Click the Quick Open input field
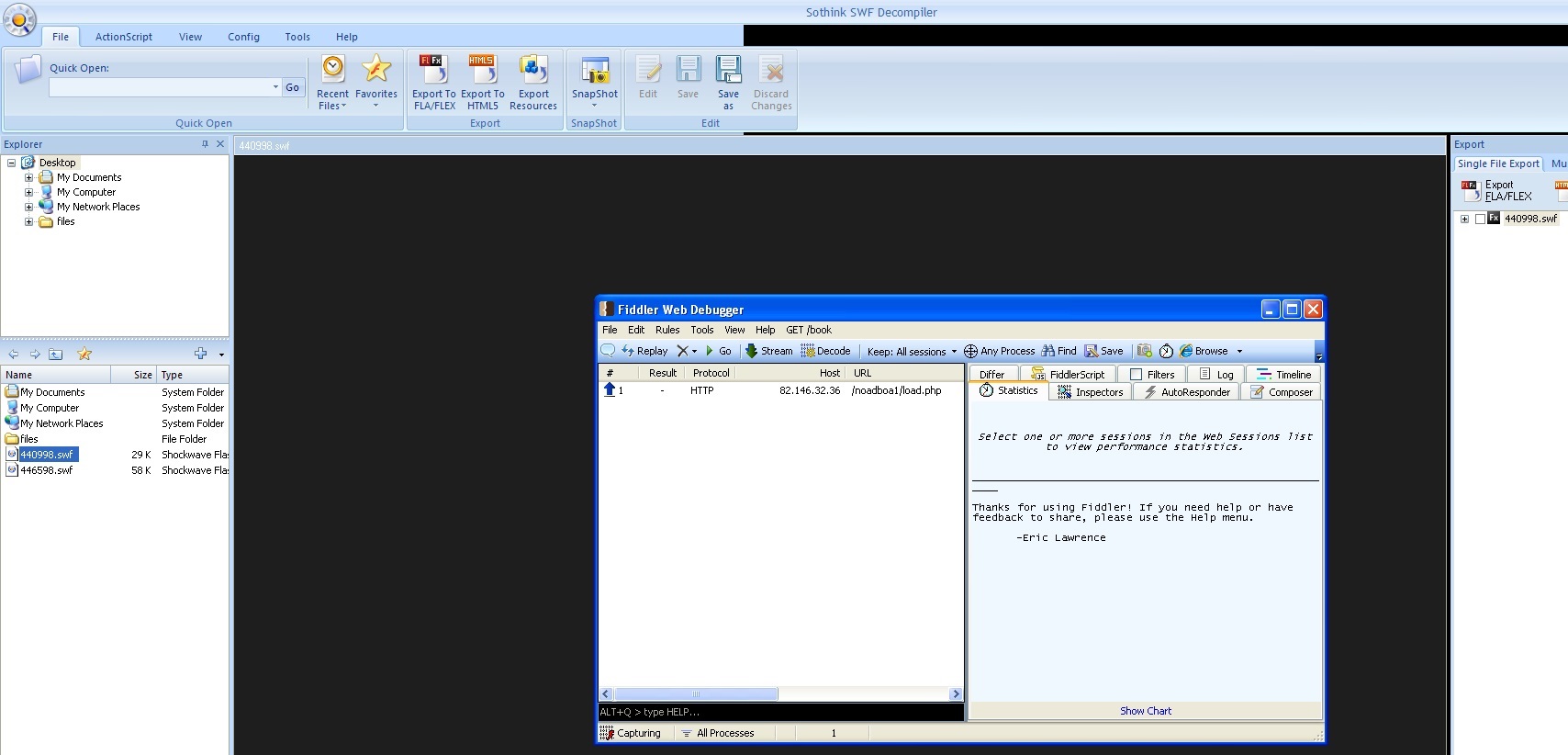 pos(160,87)
